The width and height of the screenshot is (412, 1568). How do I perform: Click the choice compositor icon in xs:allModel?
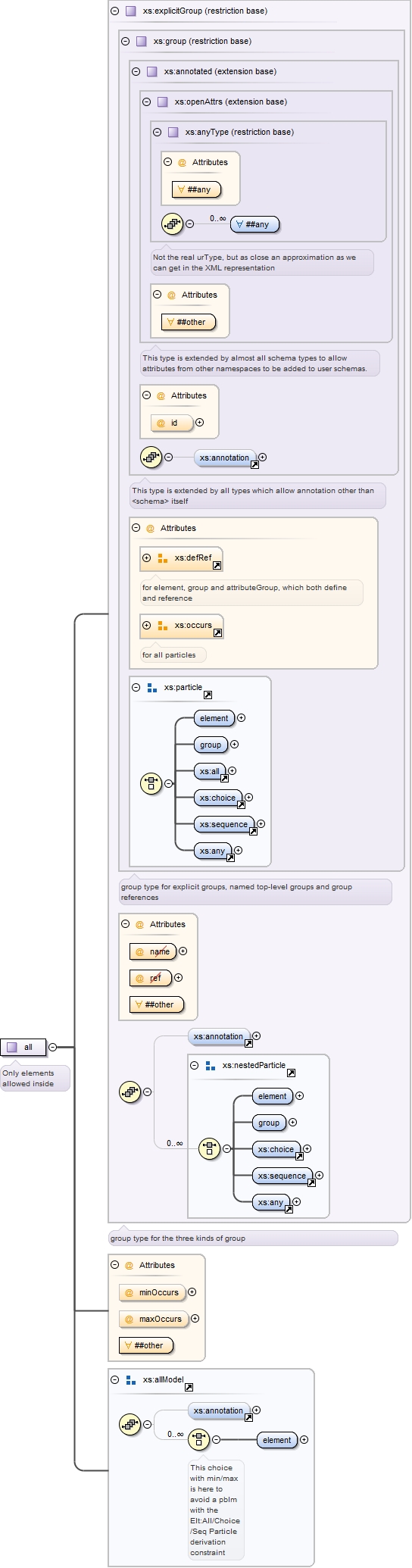click(x=198, y=1439)
